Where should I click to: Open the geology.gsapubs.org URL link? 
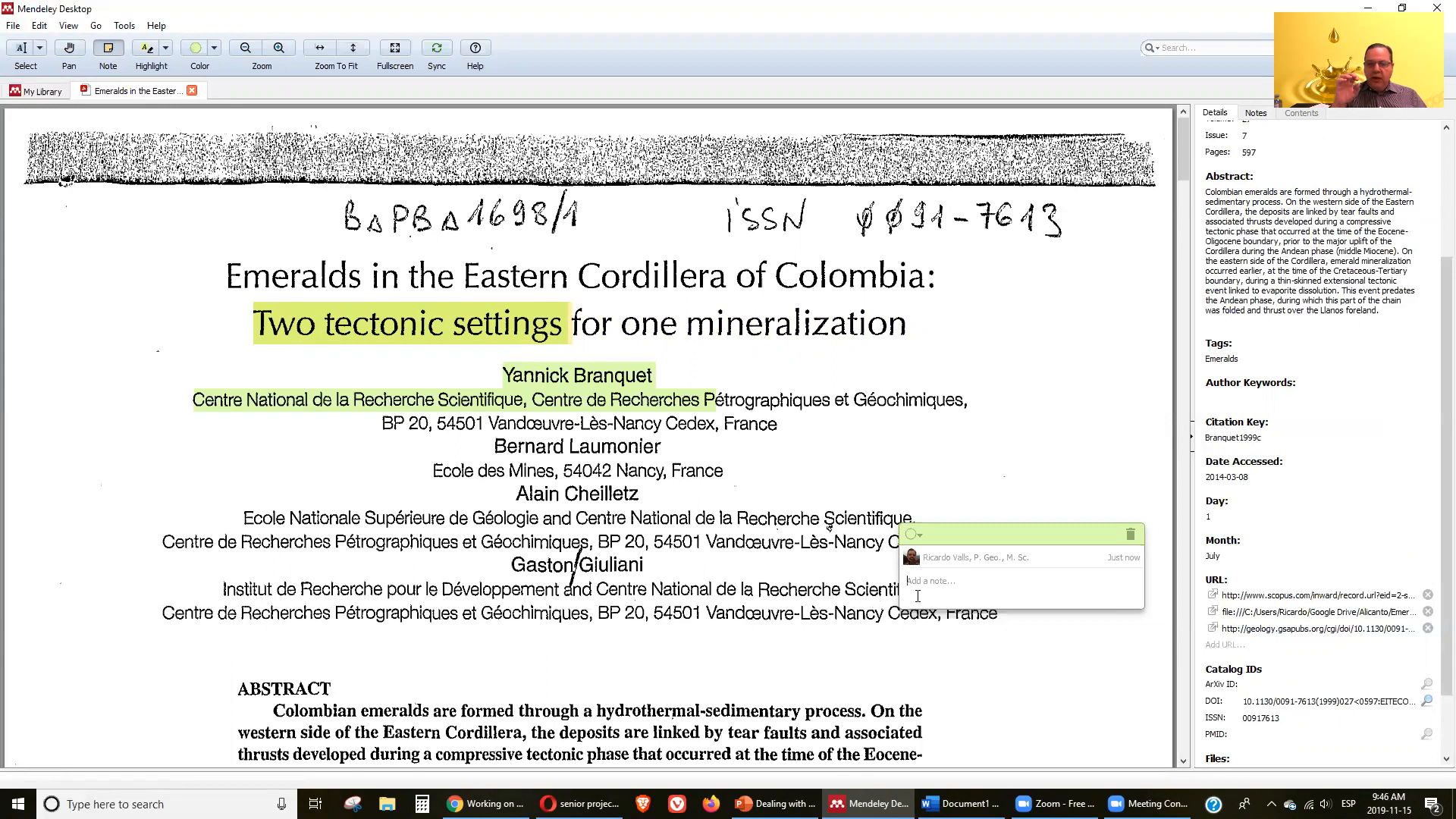[1317, 629]
